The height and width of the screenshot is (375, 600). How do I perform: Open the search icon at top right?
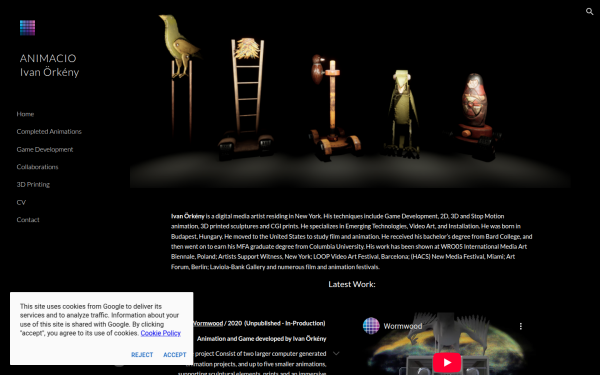(589, 11)
